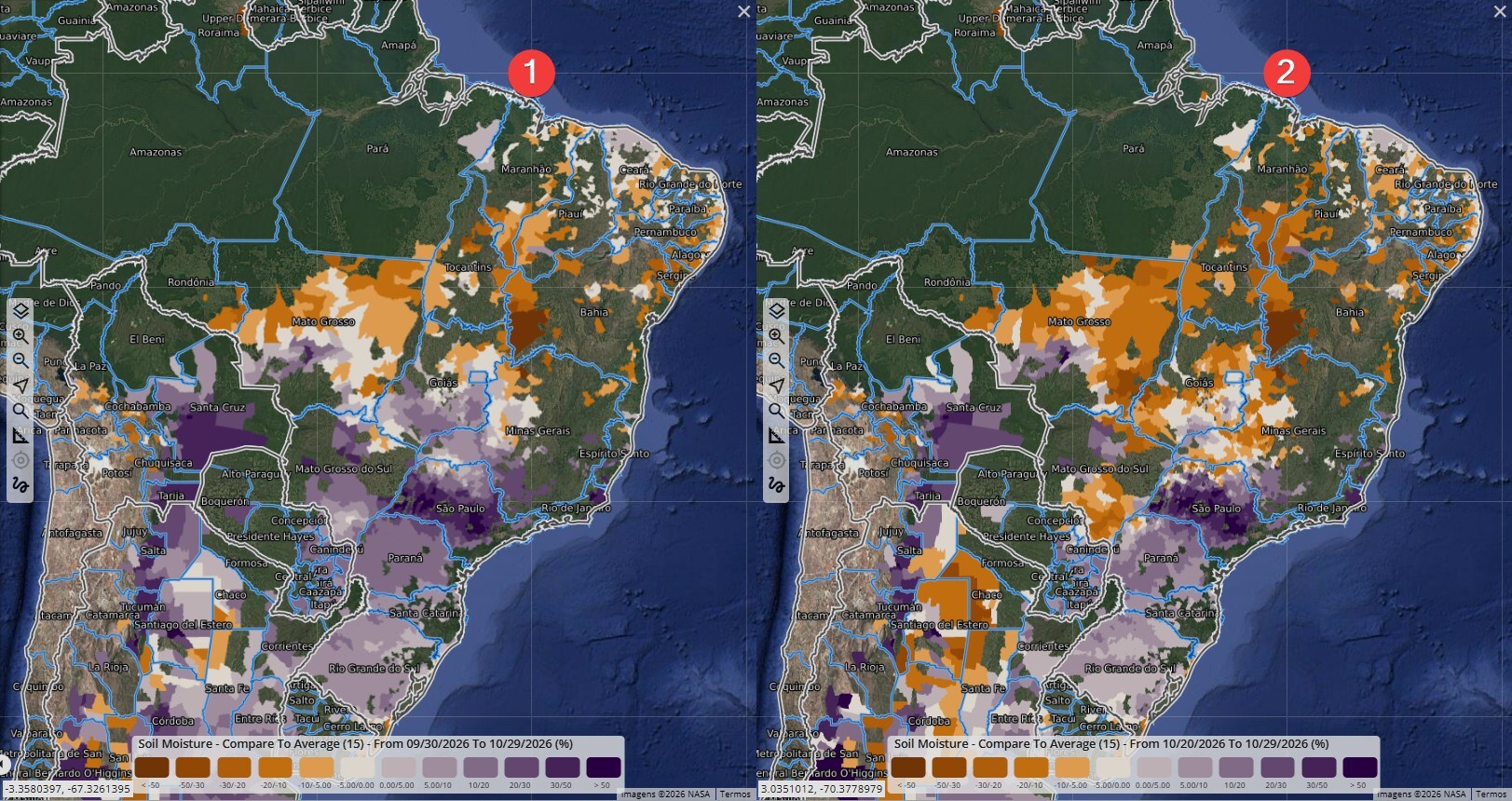Click the 'Tocantins' label in right map
The height and width of the screenshot is (801, 1512).
point(1223,267)
